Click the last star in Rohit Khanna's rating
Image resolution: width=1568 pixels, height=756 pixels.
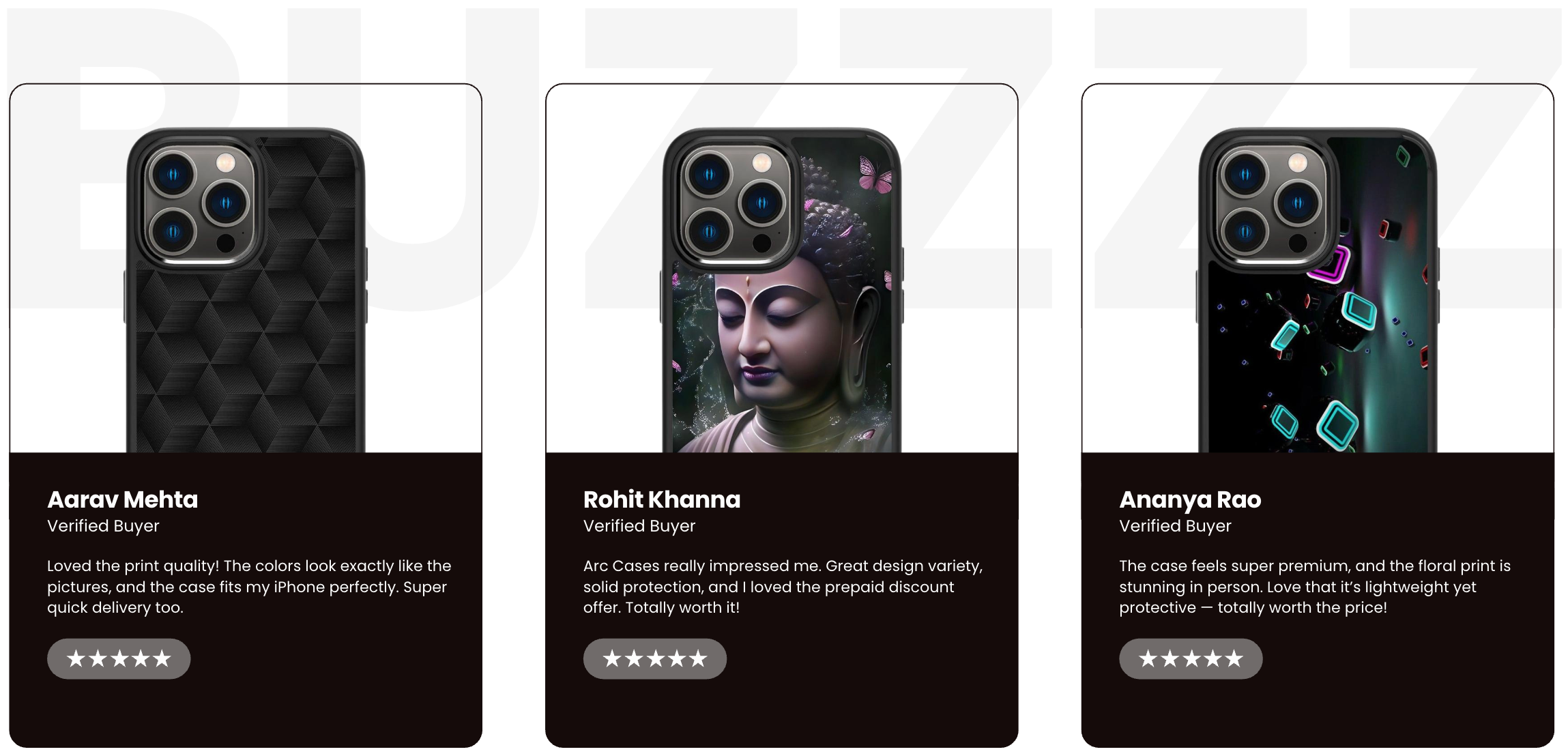click(698, 658)
